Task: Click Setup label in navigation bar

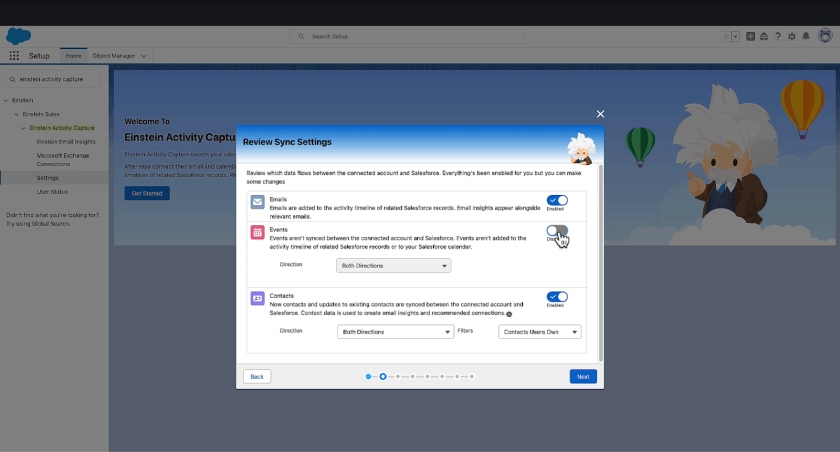Action: pyautogui.click(x=39, y=56)
